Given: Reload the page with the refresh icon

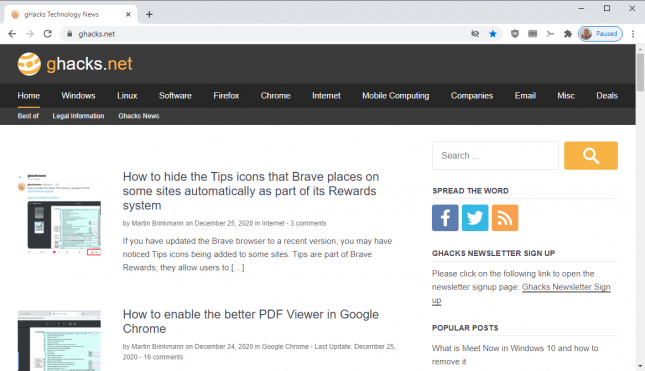Looking at the screenshot, I should [x=48, y=34].
